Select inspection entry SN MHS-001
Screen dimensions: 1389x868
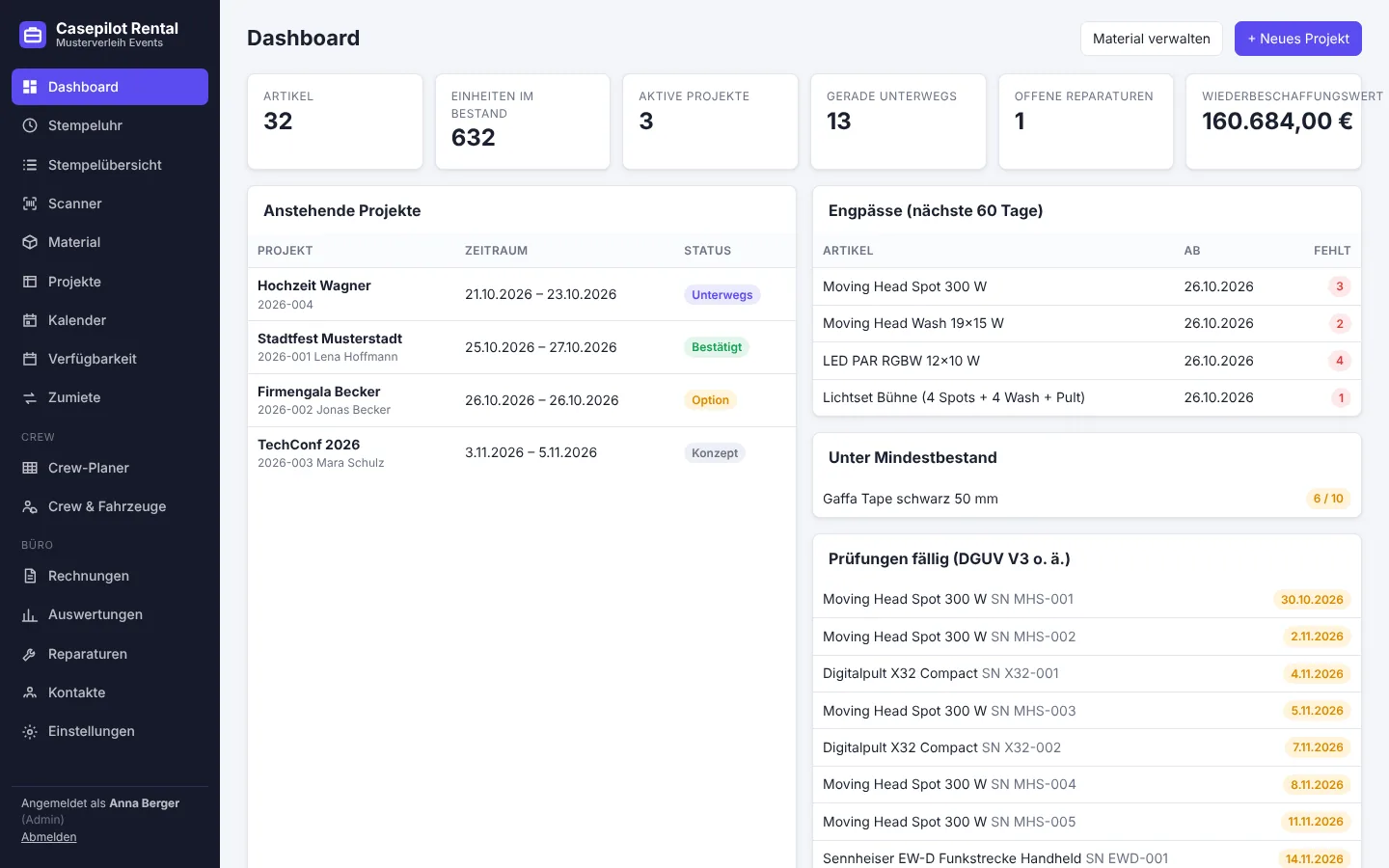[1087, 599]
